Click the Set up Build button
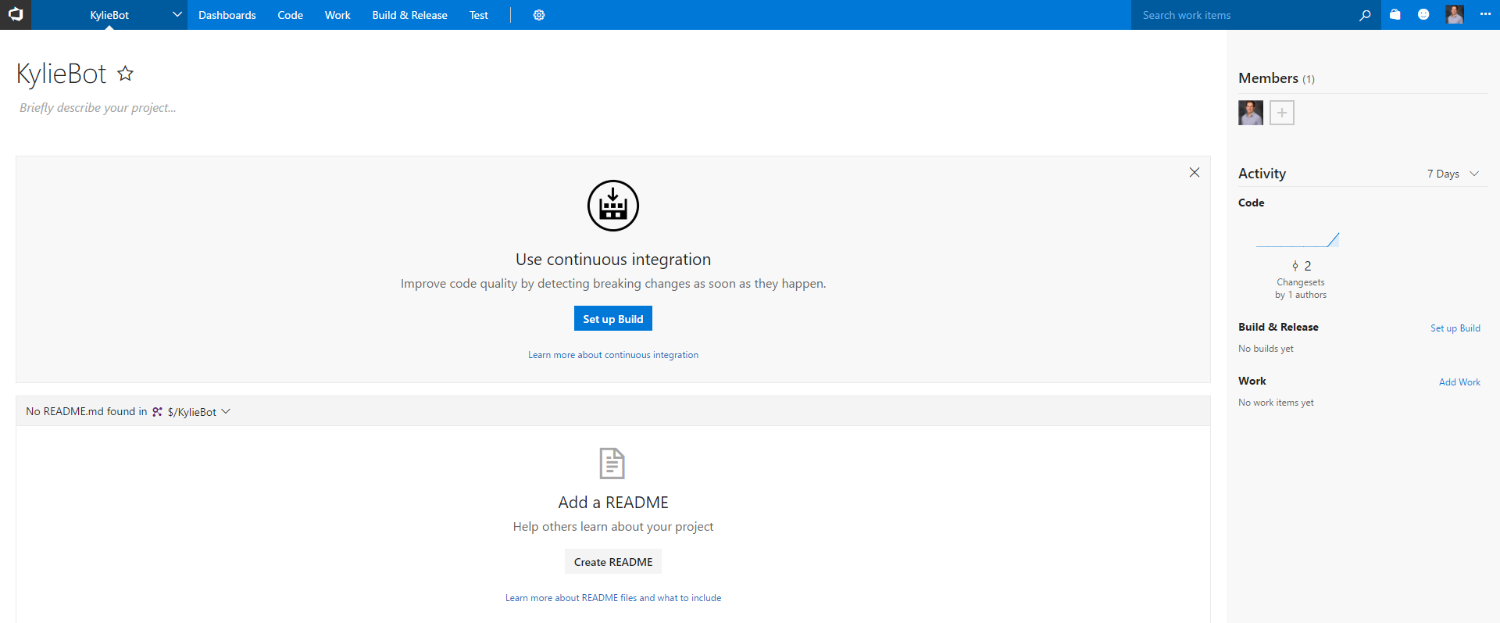This screenshot has height=623, width=1500. [x=613, y=319]
